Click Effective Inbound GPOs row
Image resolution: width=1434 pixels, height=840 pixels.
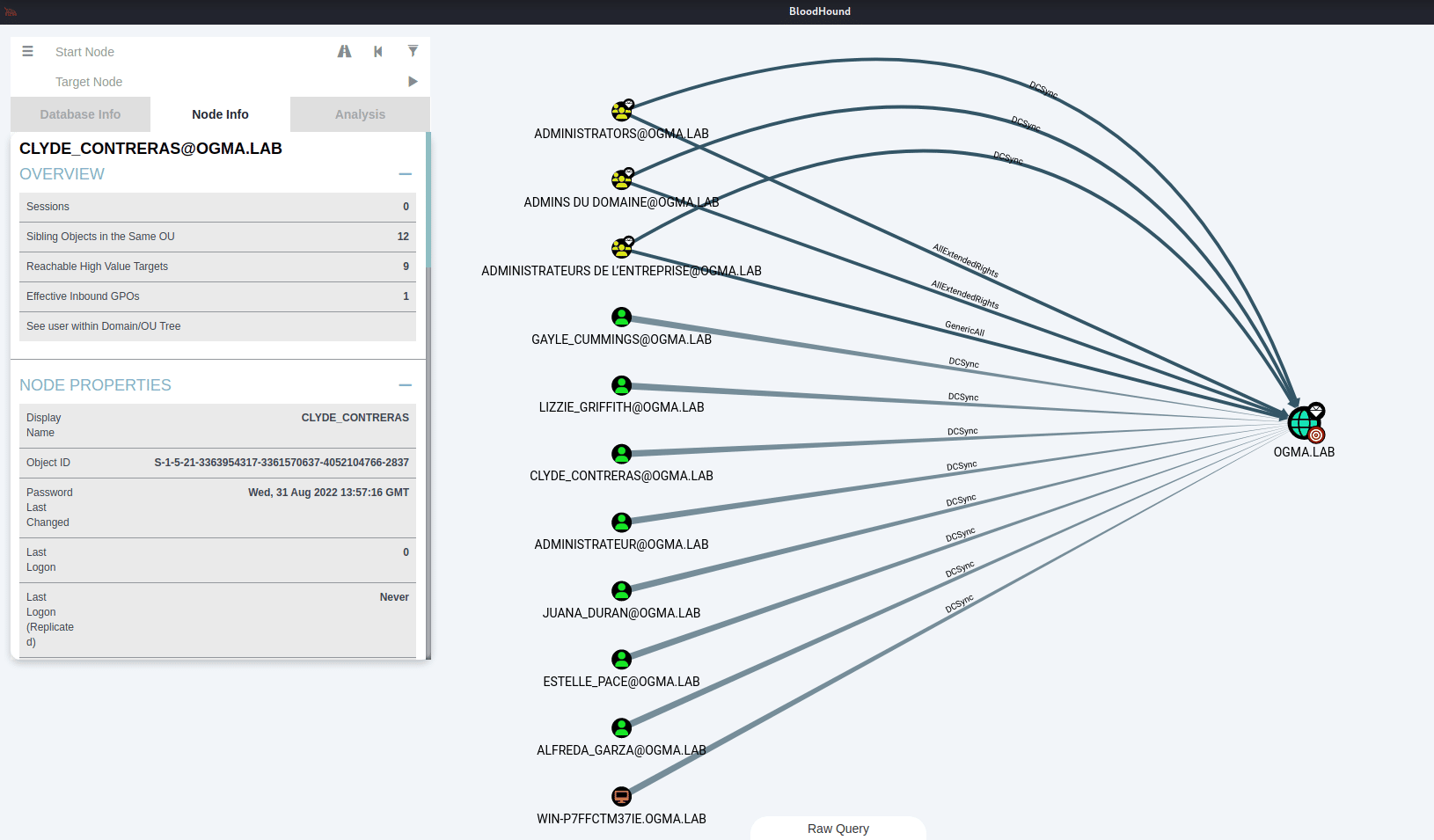point(217,296)
